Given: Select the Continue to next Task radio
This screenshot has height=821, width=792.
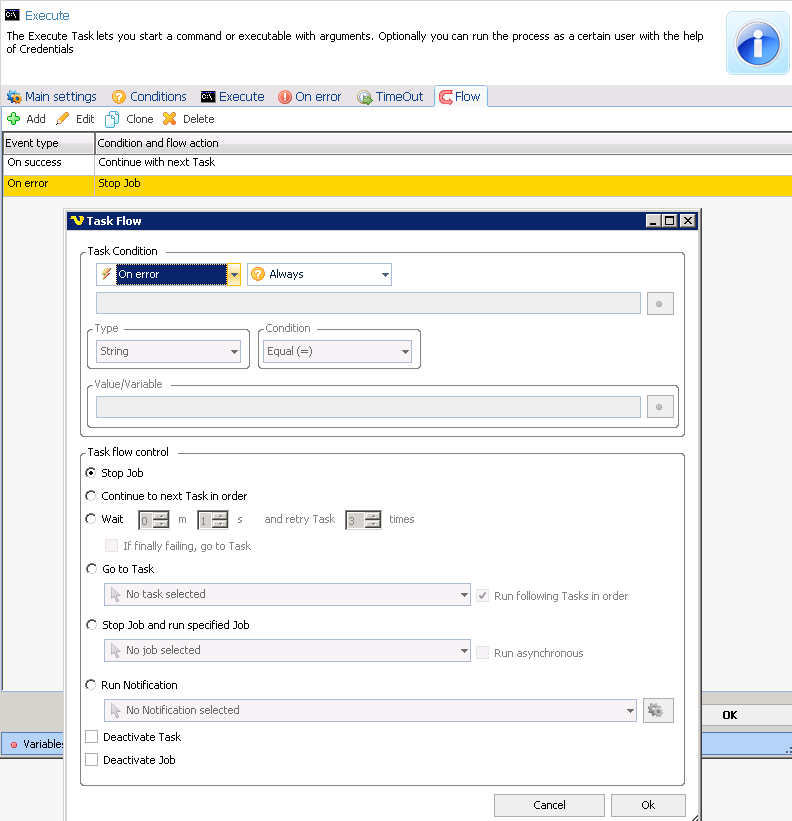Looking at the screenshot, I should pos(92,496).
